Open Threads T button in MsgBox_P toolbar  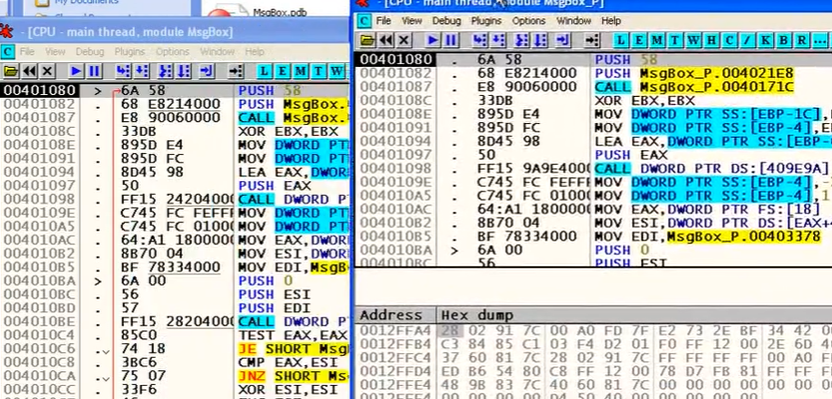(675, 40)
